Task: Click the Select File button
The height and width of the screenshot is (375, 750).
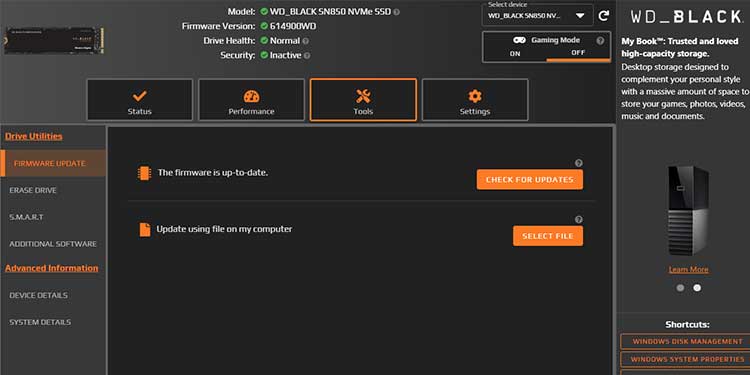Action: [548, 236]
